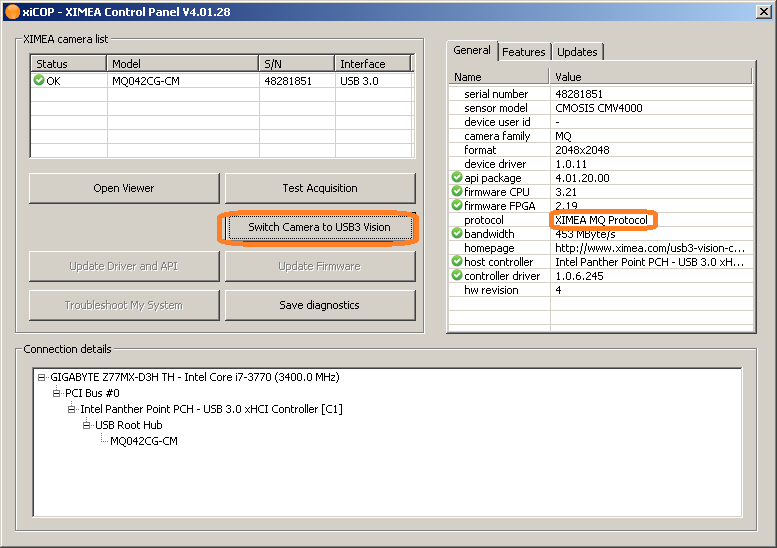Click serial 48281851 in the camera list
777x548 pixels.
point(288,81)
